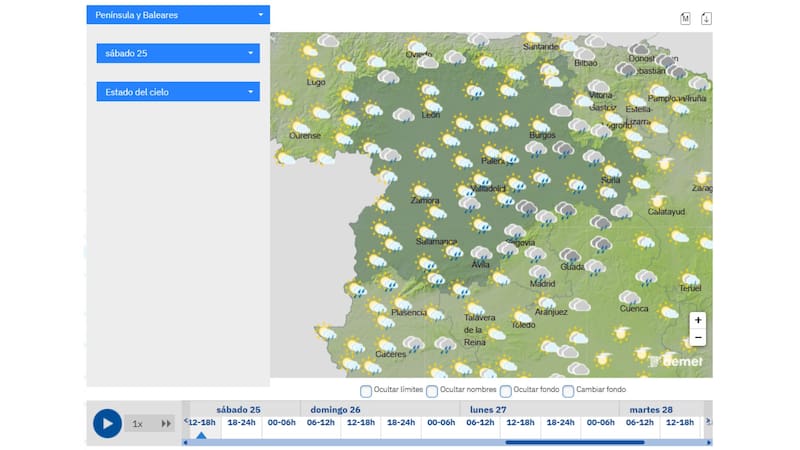
Task: Click the Bilbao label on the map
Action: coord(586,63)
